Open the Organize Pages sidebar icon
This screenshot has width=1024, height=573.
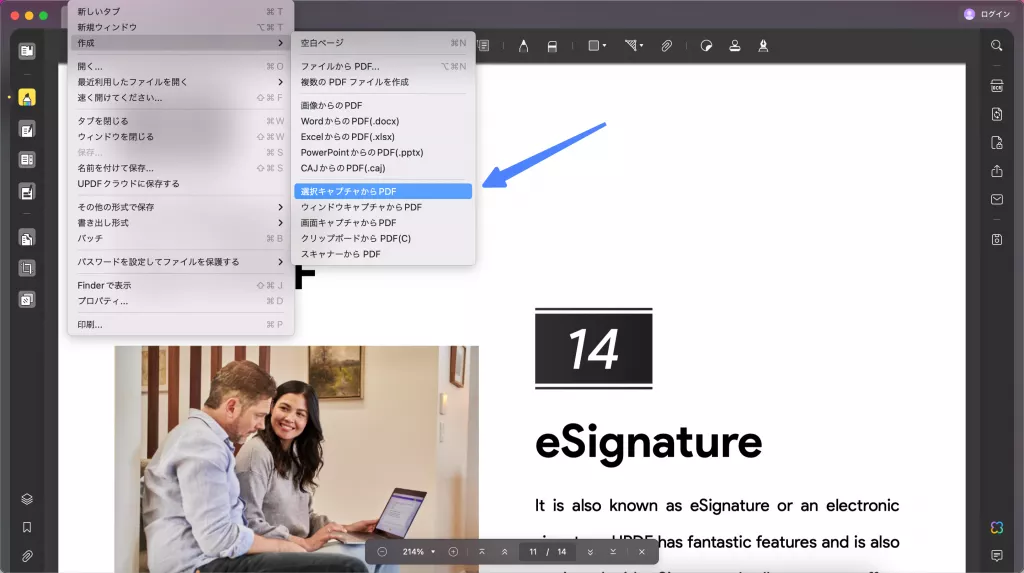point(27,238)
